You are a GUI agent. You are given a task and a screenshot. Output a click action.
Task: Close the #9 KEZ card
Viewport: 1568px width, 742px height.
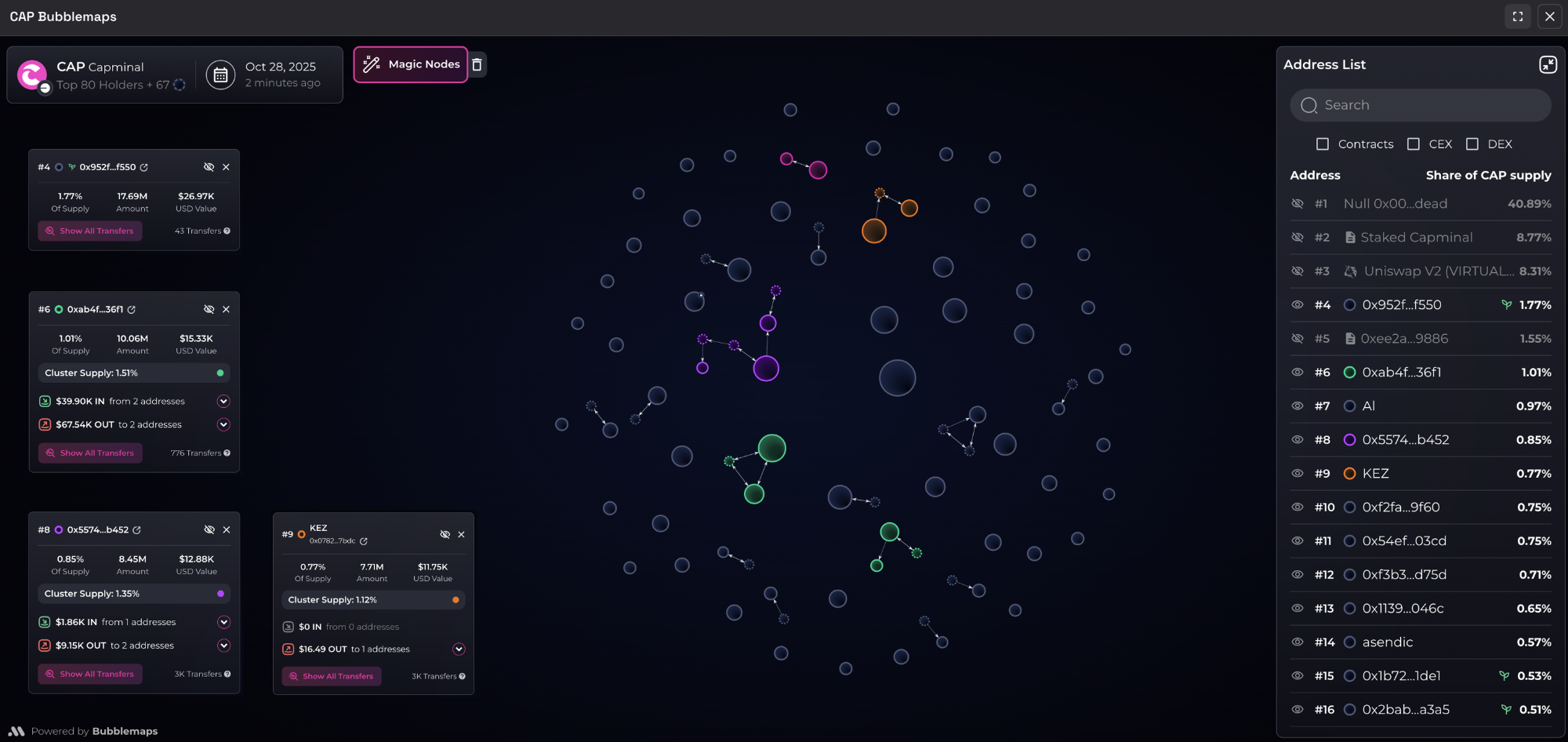(x=461, y=535)
